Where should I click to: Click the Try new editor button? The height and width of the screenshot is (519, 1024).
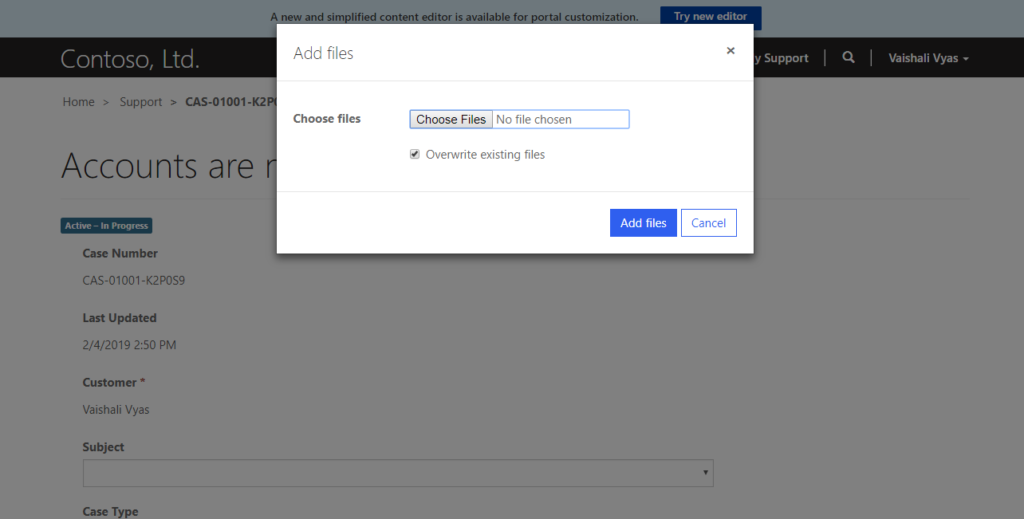711,16
